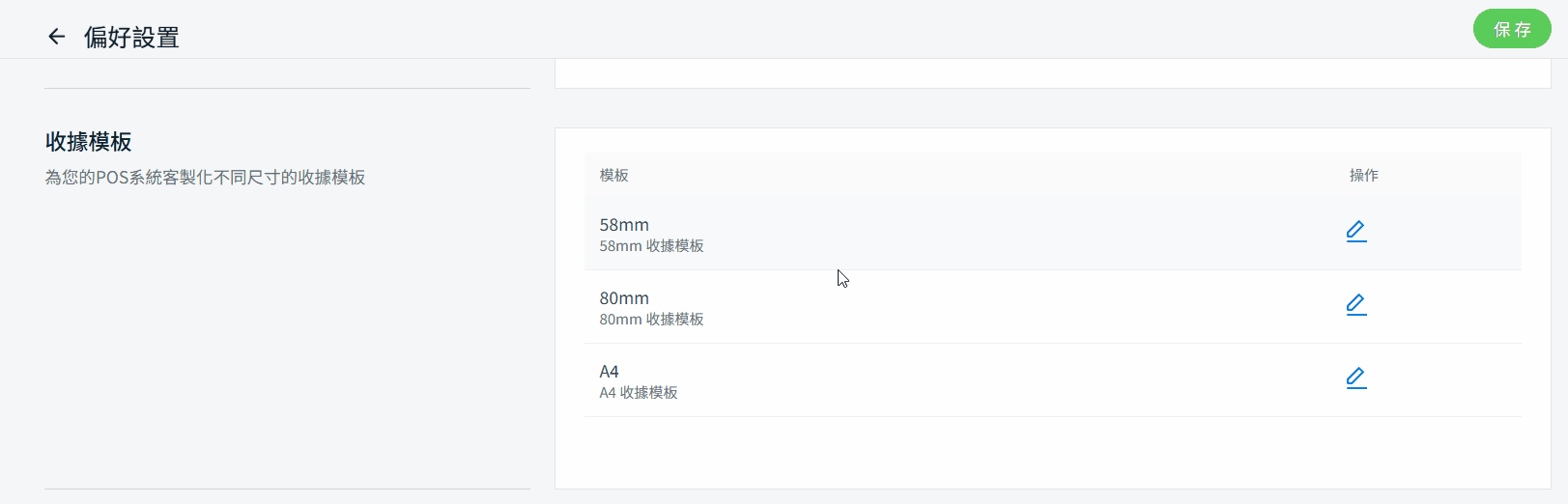Click the divider line below the description text

tap(287, 489)
